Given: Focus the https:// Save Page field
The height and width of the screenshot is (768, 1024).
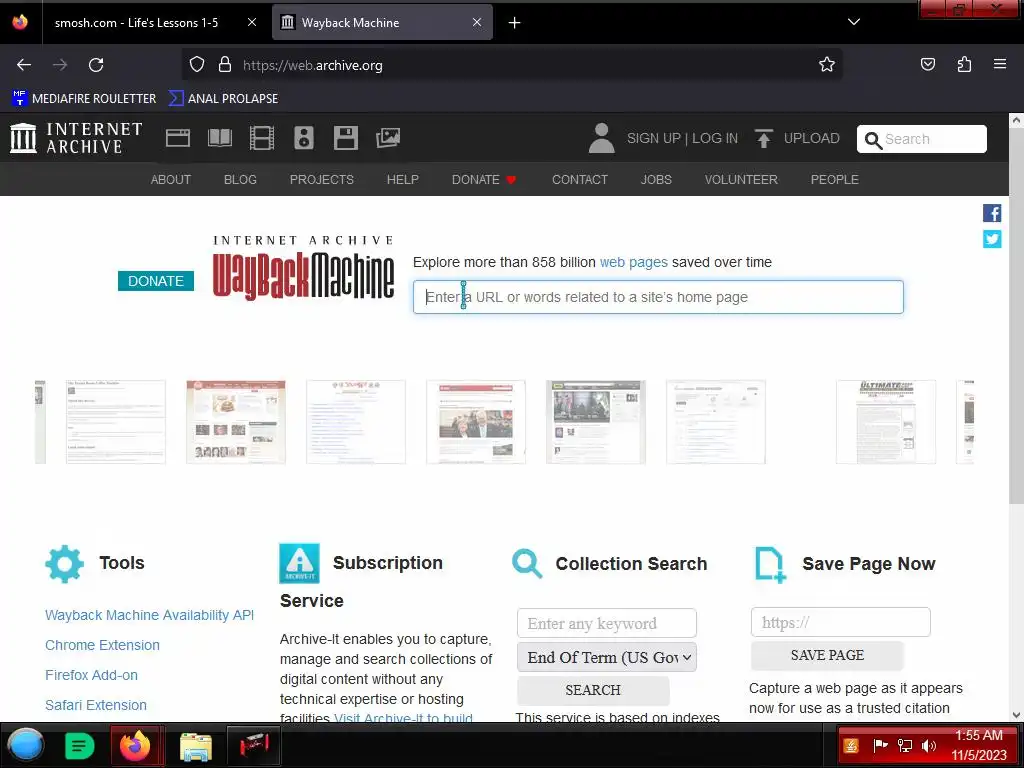Looking at the screenshot, I should [x=840, y=622].
